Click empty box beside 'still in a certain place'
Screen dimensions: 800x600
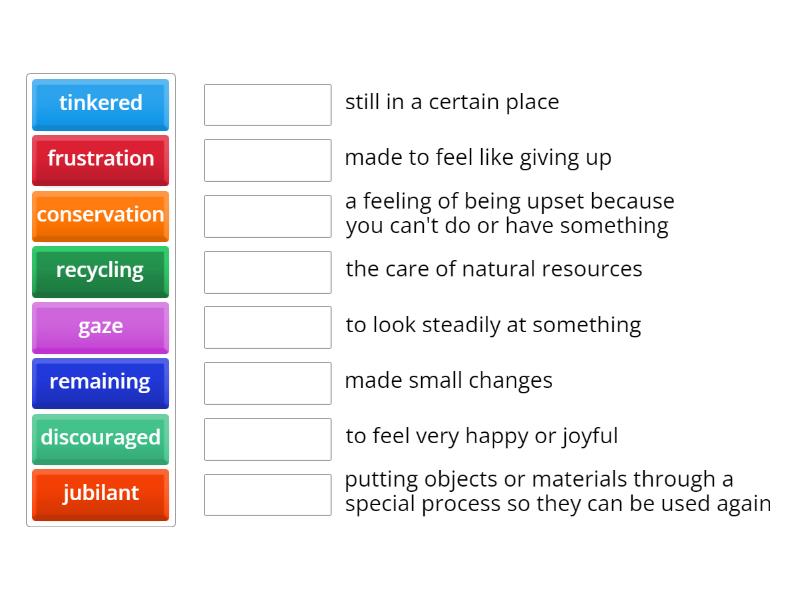(268, 105)
